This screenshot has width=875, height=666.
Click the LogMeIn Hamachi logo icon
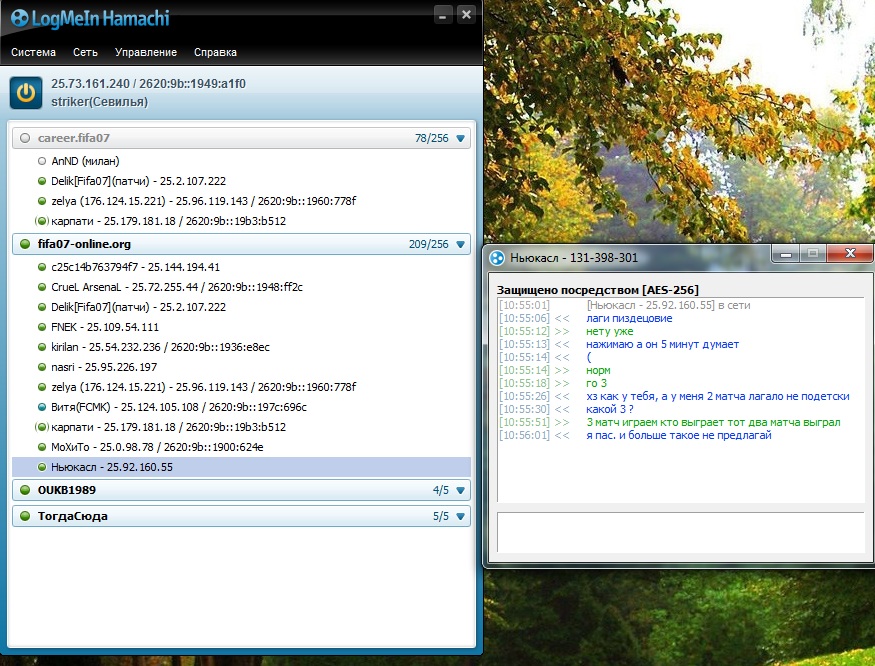pos(20,18)
